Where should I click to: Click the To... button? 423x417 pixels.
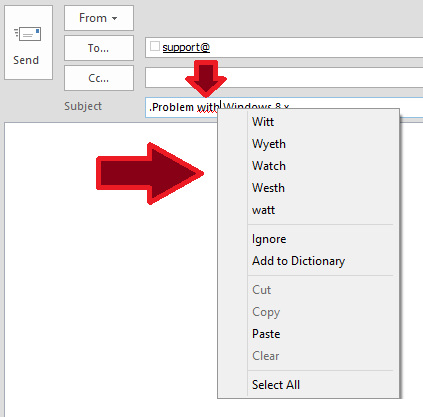(x=99, y=48)
